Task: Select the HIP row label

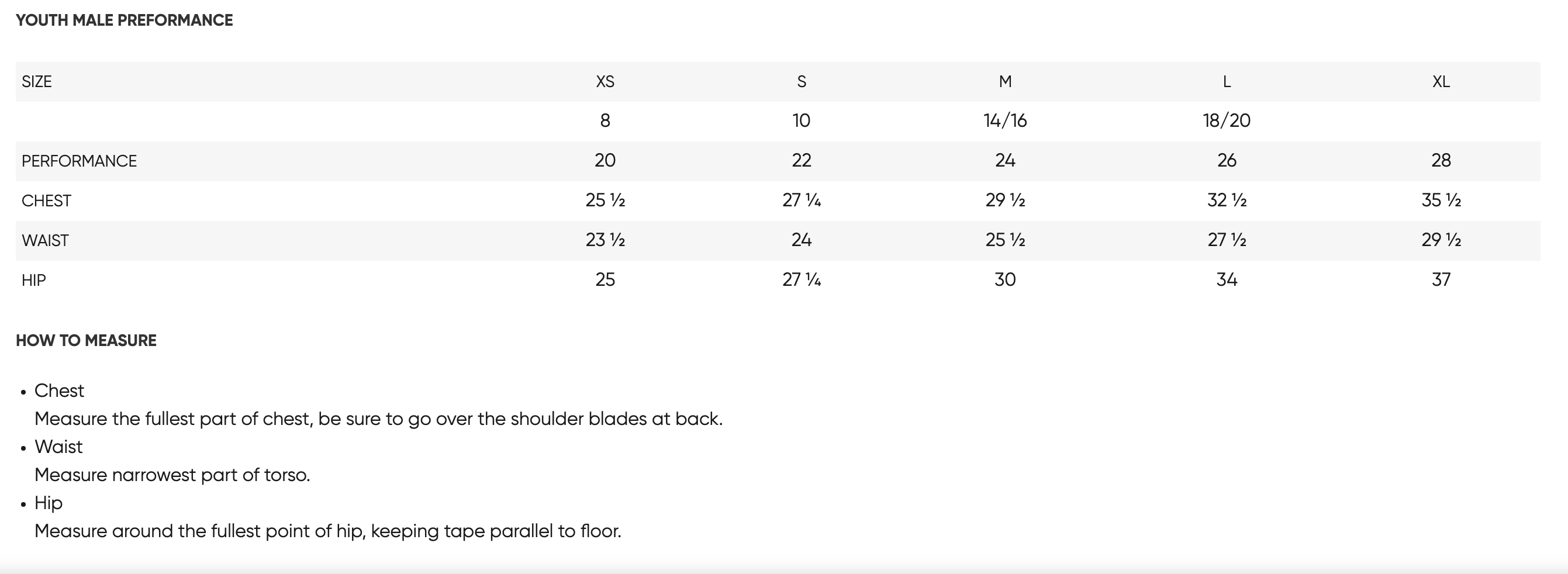Action: [33, 280]
